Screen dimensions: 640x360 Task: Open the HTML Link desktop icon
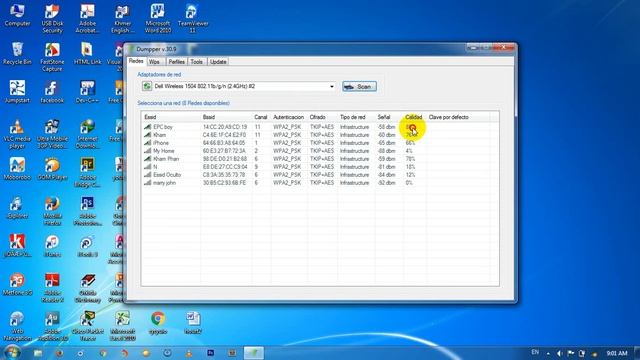pos(87,54)
